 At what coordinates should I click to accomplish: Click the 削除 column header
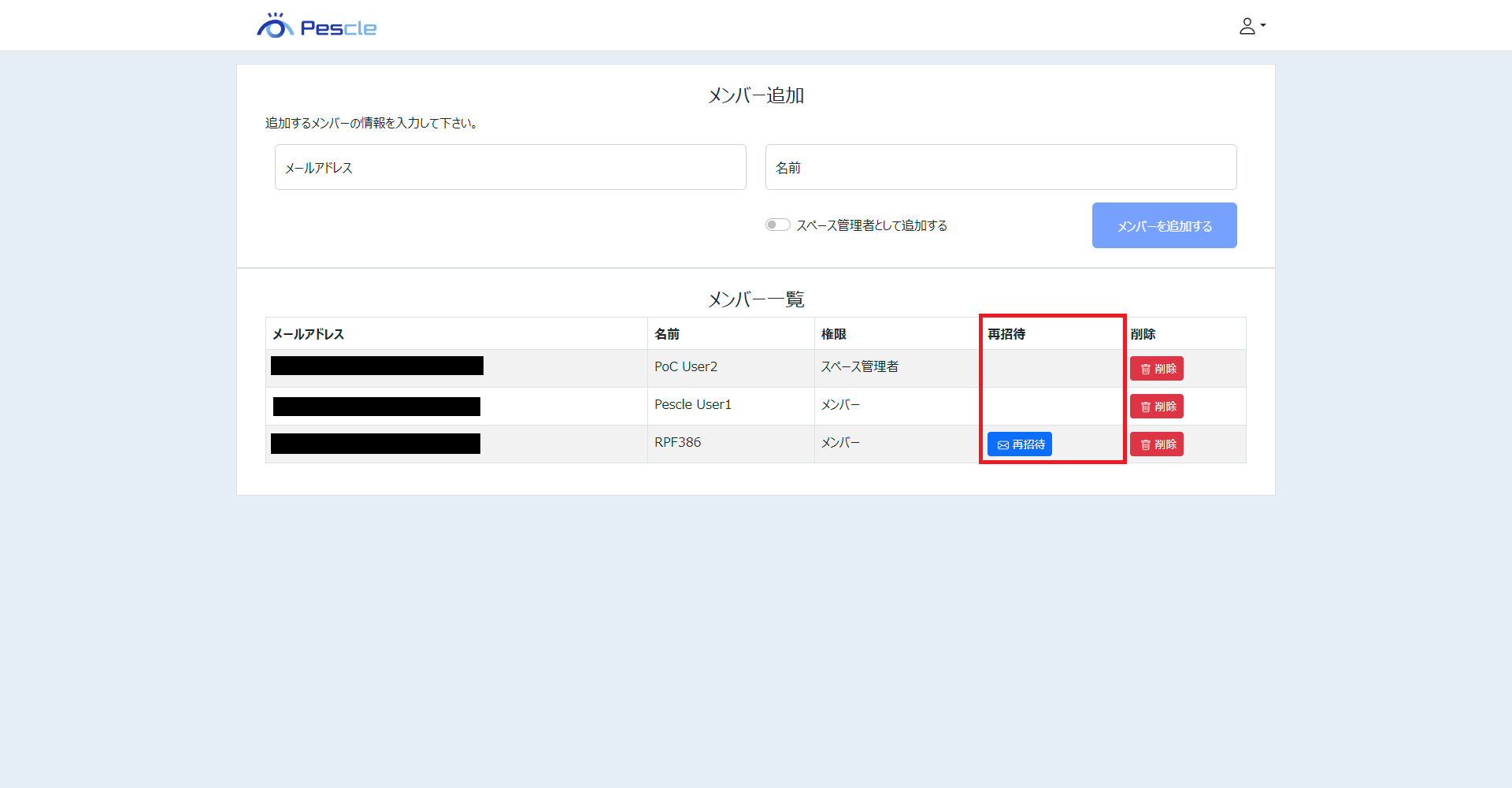(1143, 334)
